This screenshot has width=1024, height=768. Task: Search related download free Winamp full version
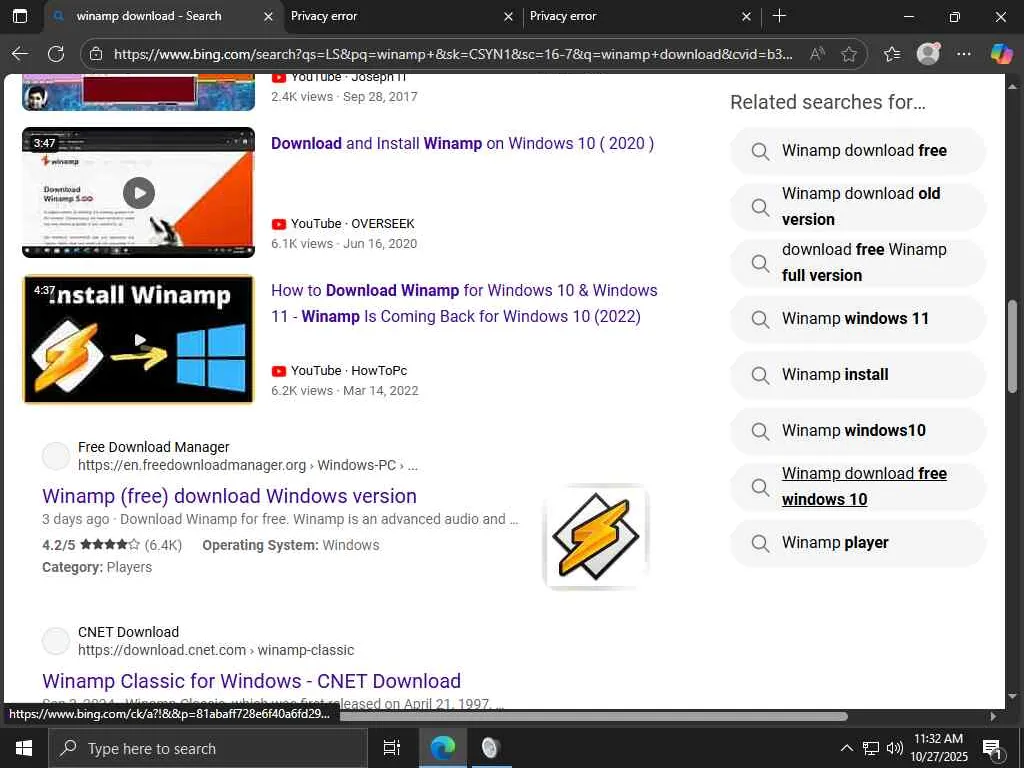[x=857, y=263]
